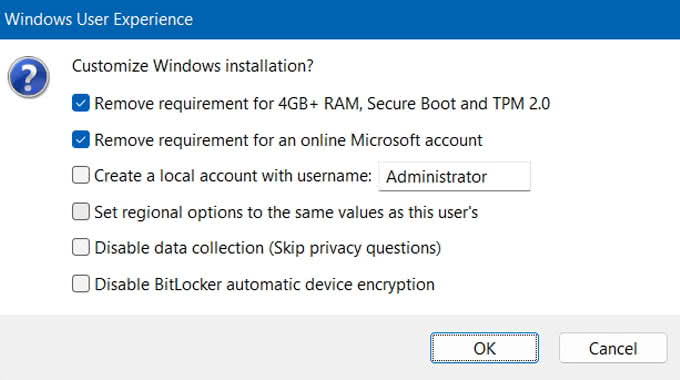Uncheck Remove requirement for online Microsoft account
The width and height of the screenshot is (680, 380).
point(81,140)
